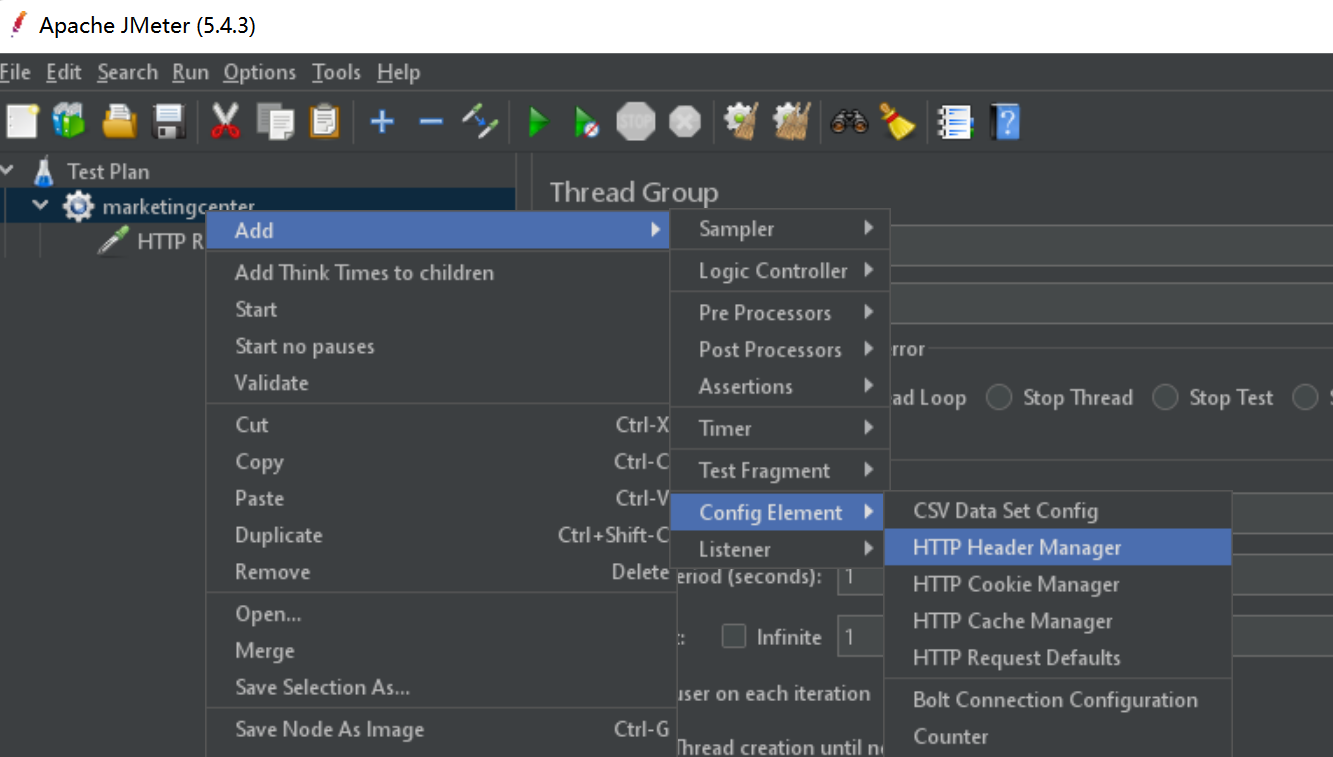Start the test with the green play icon
The image size is (1333, 757).
(539, 122)
